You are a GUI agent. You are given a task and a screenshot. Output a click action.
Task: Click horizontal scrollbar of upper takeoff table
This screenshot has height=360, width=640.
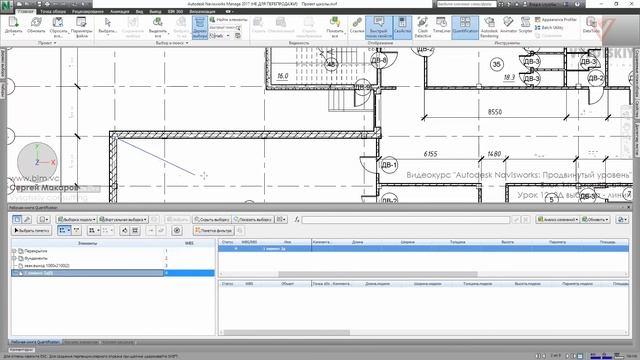point(378,274)
